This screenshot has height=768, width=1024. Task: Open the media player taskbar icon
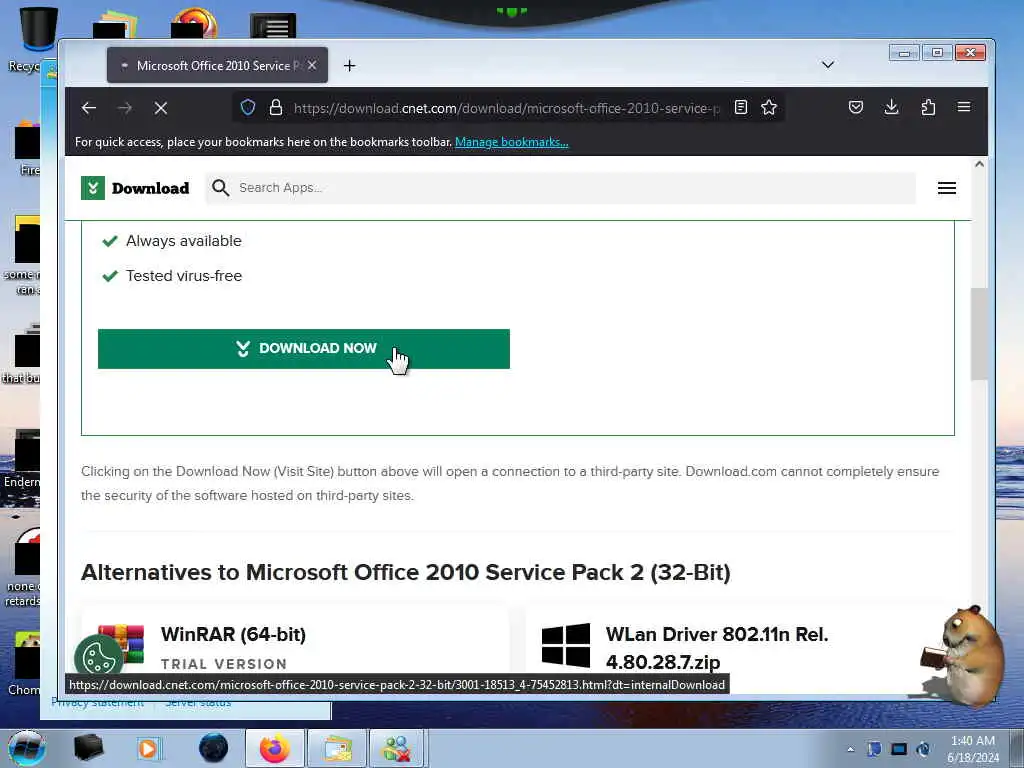[148, 748]
